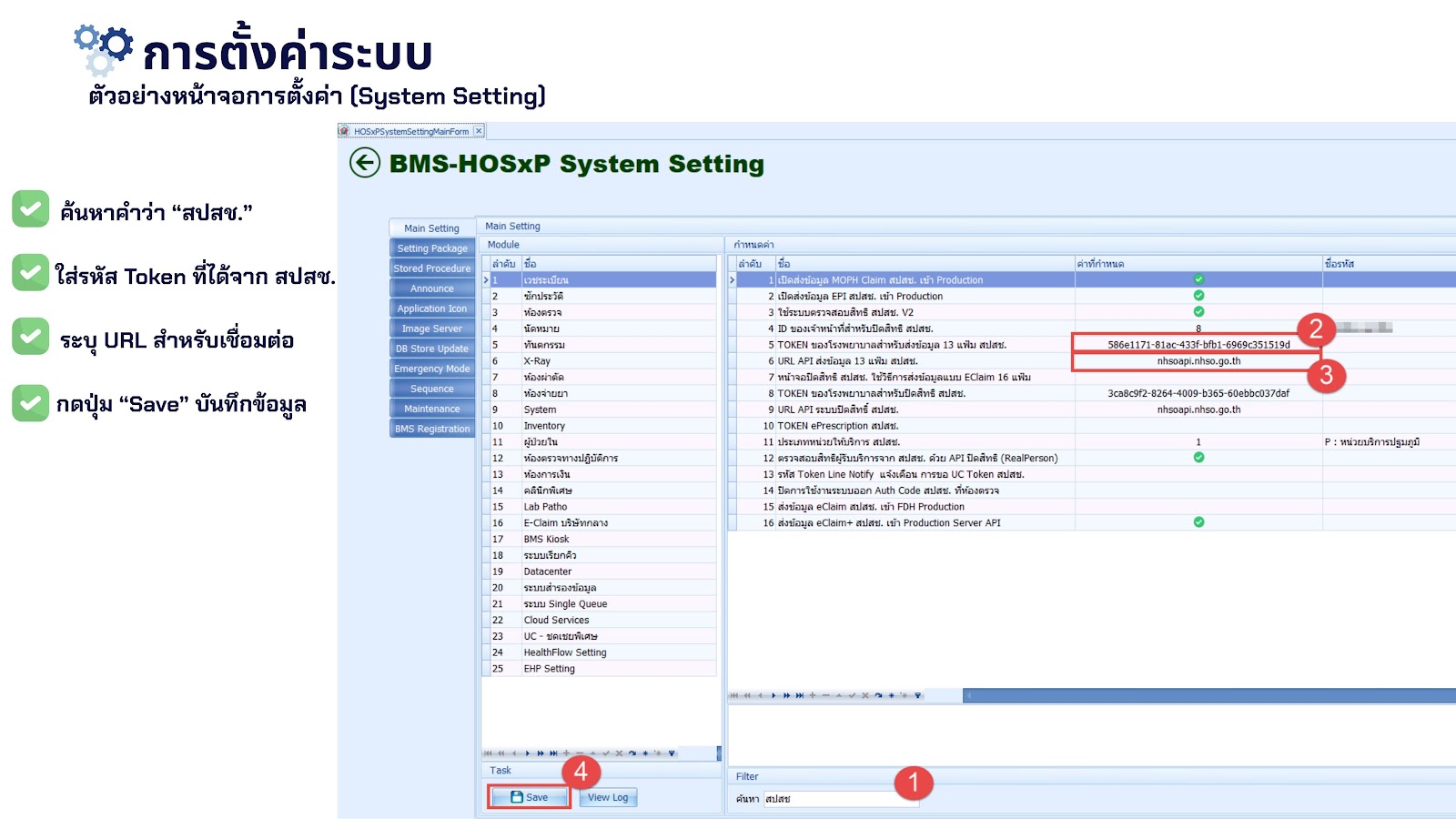This screenshot has width=1456, height=819.
Task: Open the Stored Procedure tab
Action: point(432,268)
